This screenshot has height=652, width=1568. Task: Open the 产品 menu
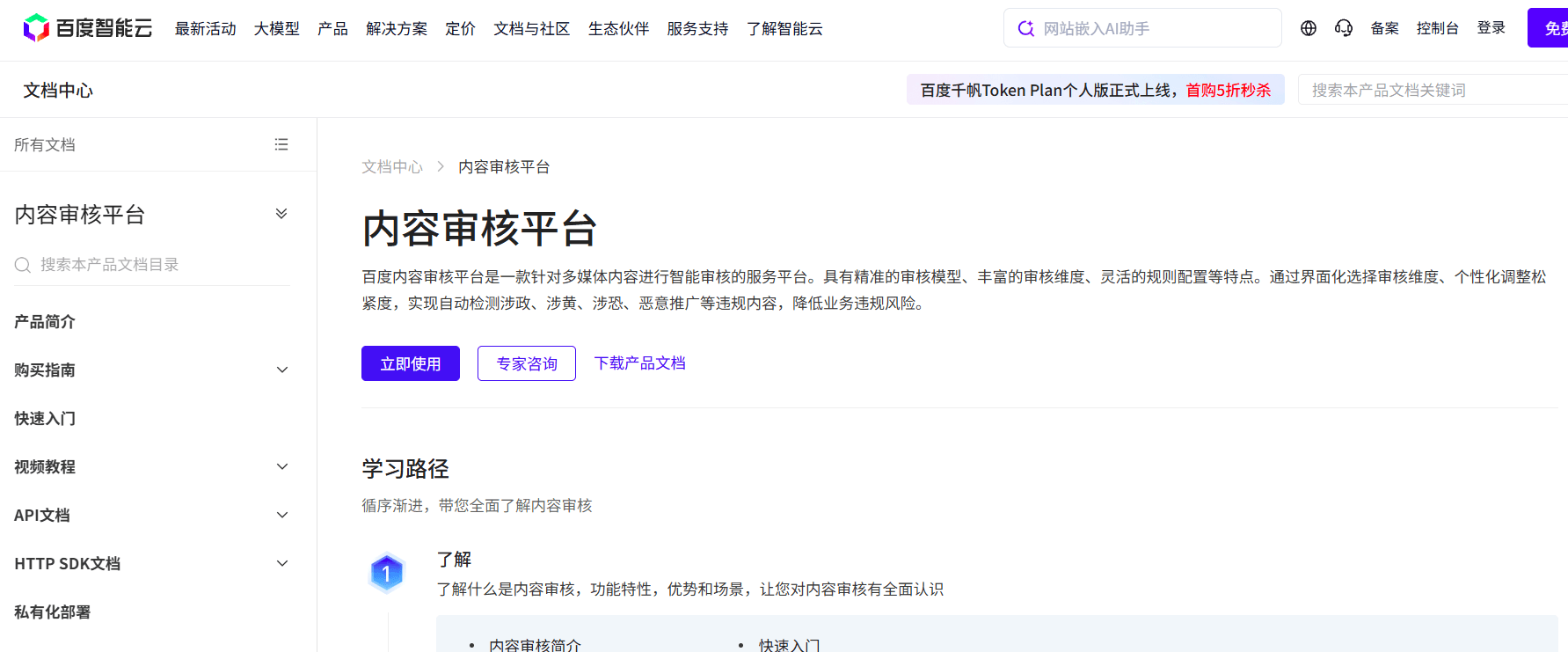click(x=332, y=29)
